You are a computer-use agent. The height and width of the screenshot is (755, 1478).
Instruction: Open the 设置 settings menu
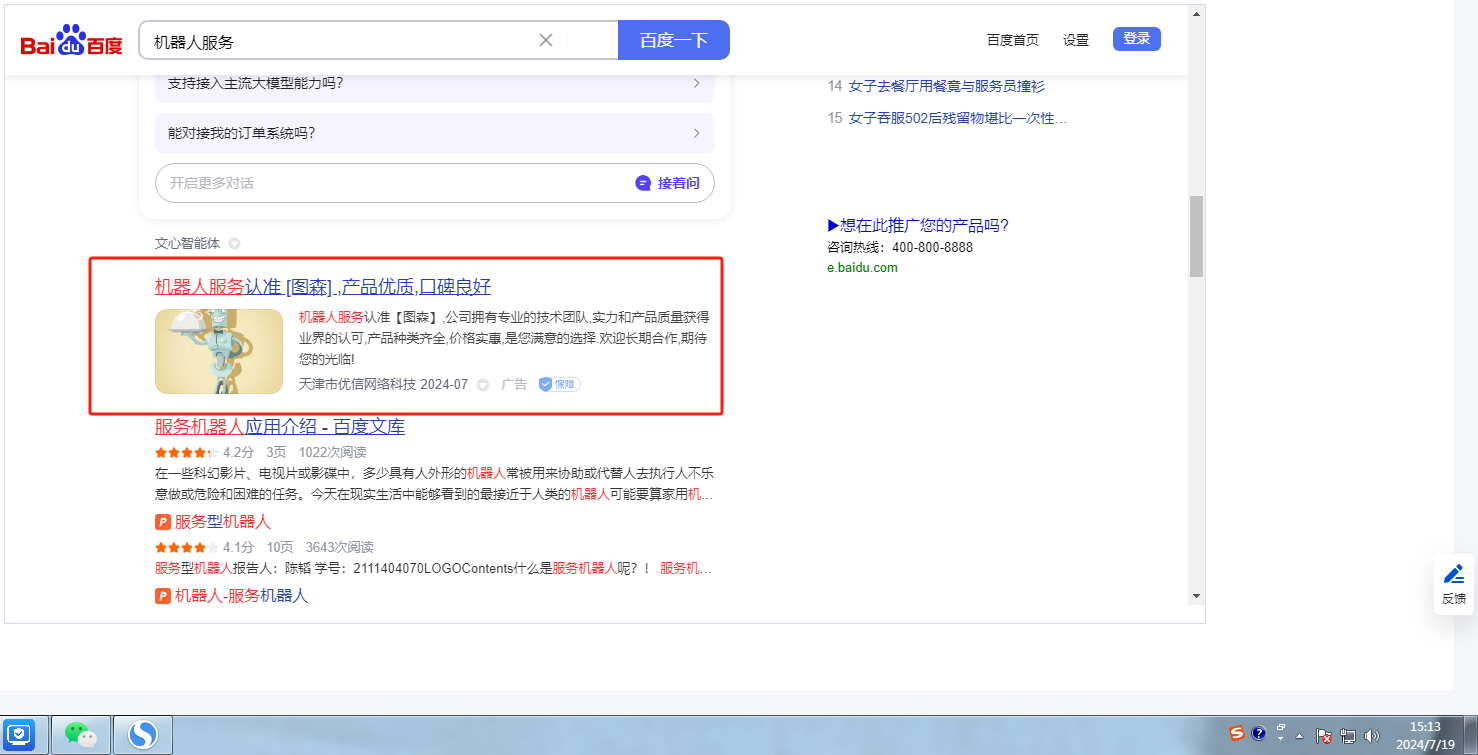pyautogui.click(x=1076, y=40)
